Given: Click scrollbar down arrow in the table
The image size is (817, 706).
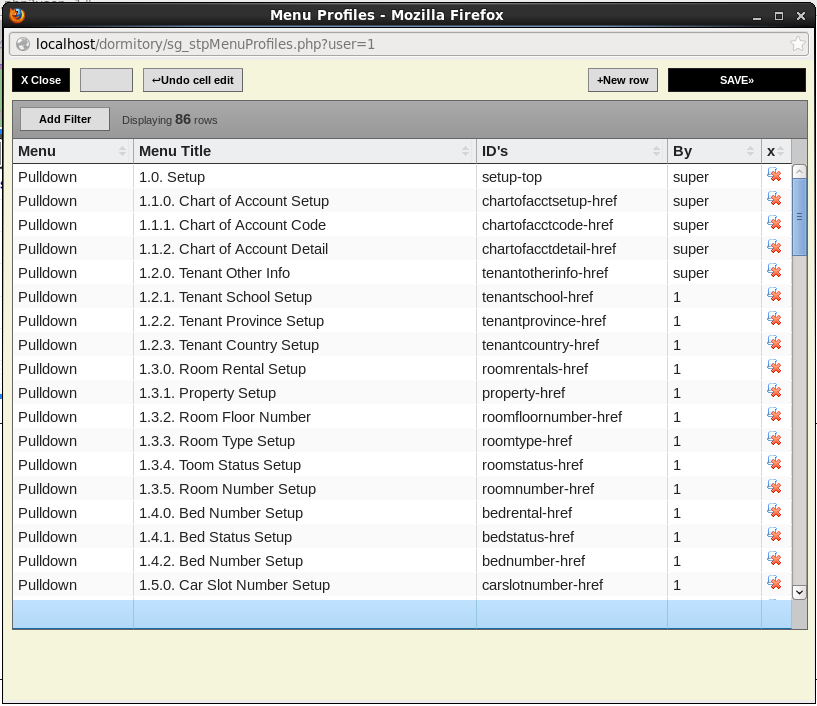Looking at the screenshot, I should (x=799, y=592).
